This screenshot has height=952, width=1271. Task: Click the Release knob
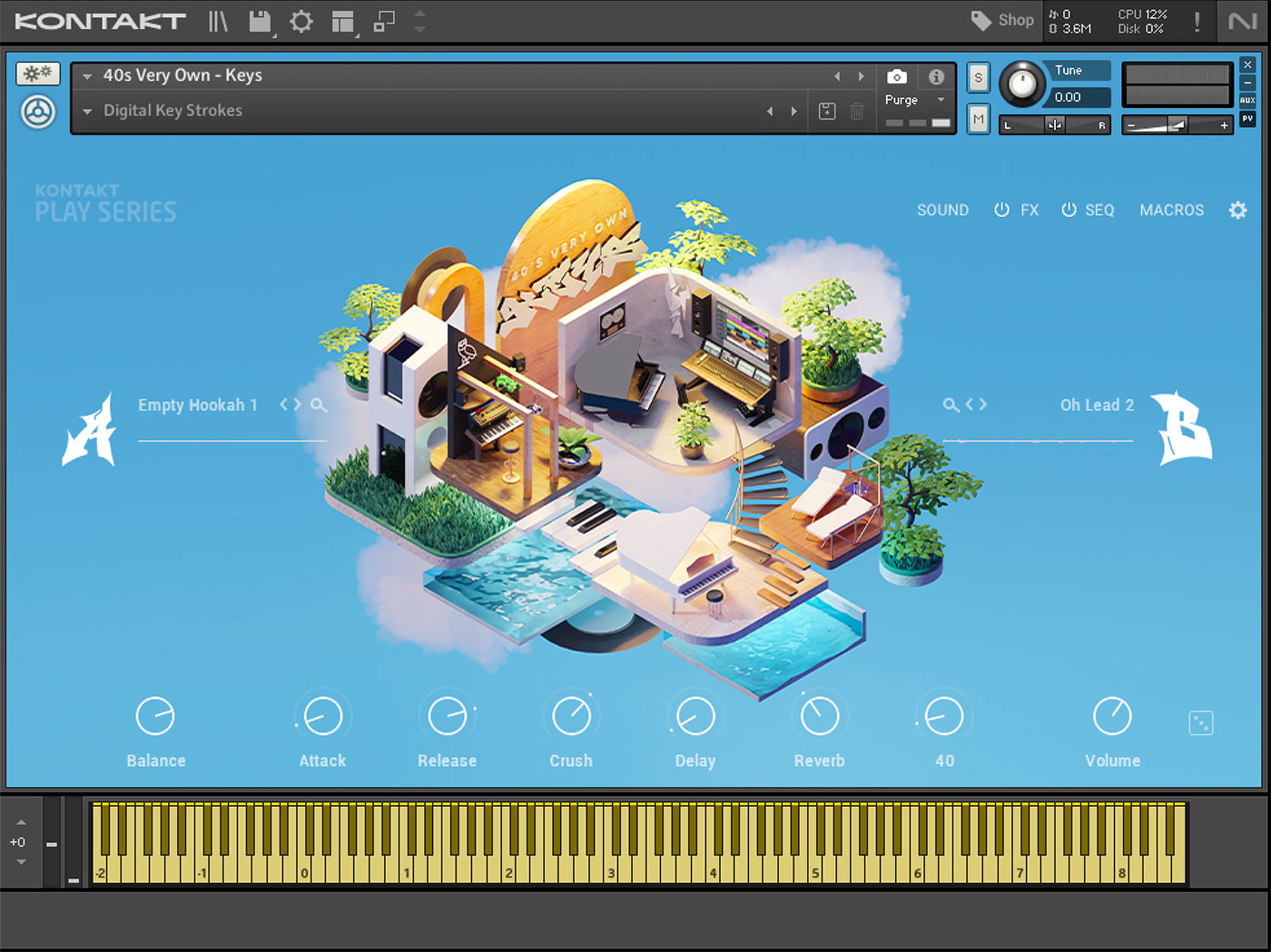click(x=447, y=716)
